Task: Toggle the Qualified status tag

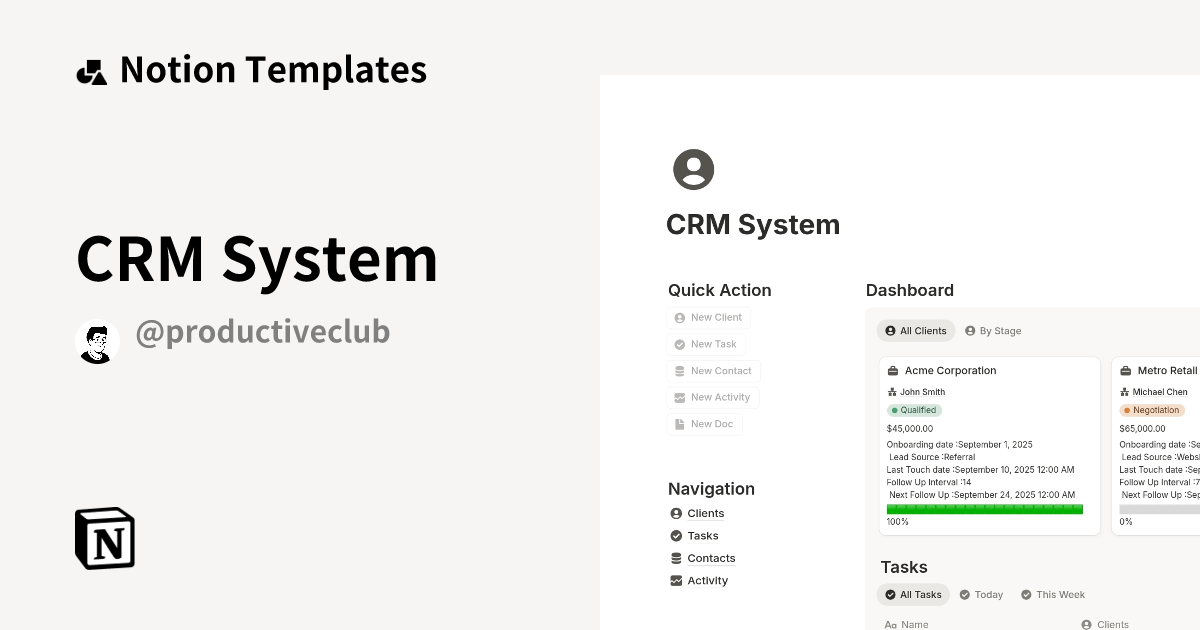Action: coord(914,410)
